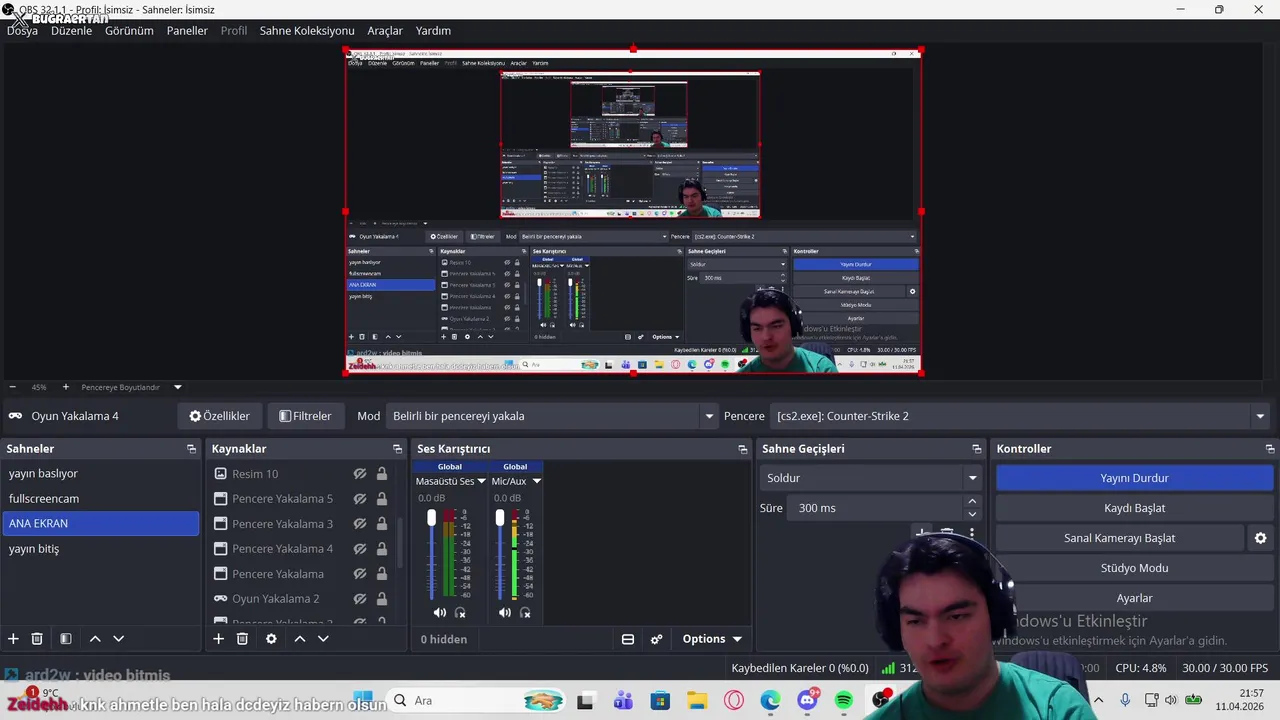This screenshot has width=1280, height=720.
Task: Open Discord from the taskbar
Action: pyautogui.click(x=807, y=700)
